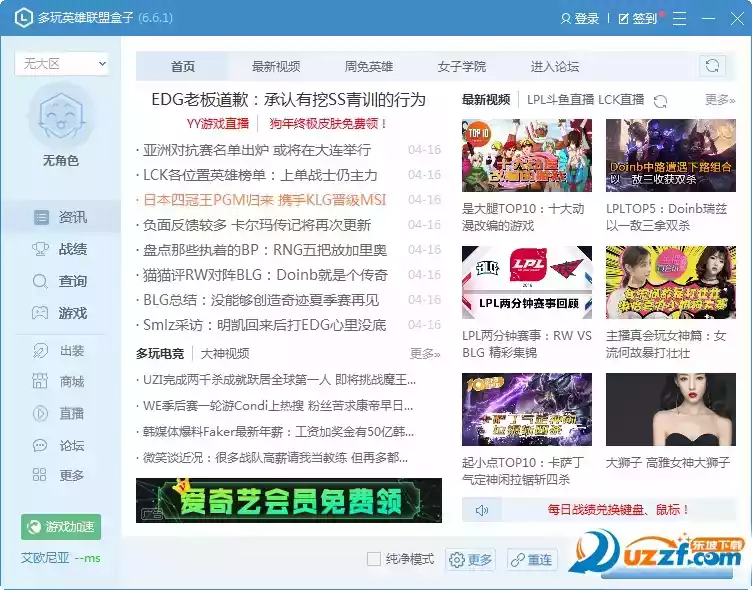Open the 大狮子 高雅女神 thumbnail
The width and height of the screenshot is (752, 590).
click(670, 410)
